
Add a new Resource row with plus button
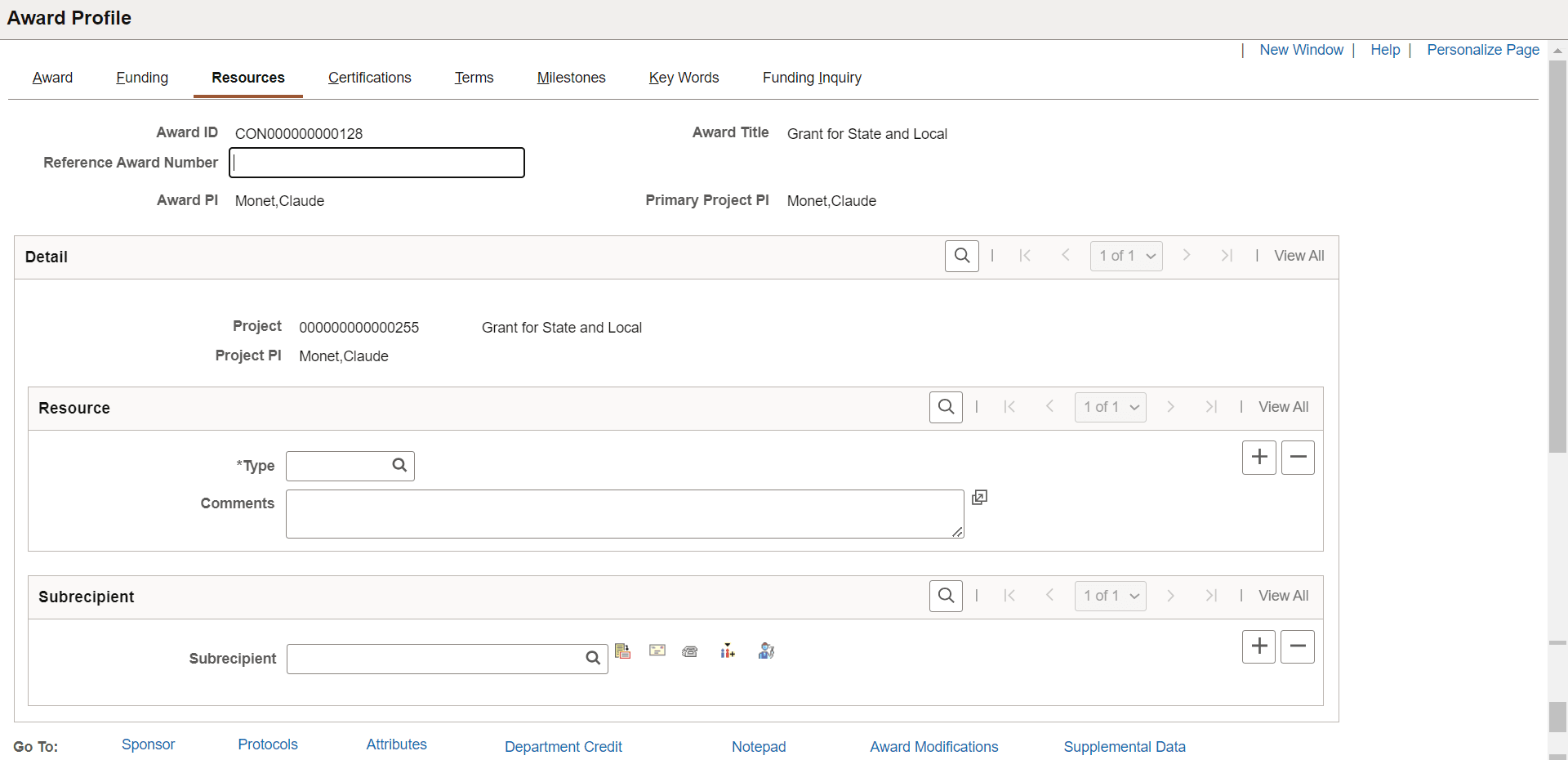(1258, 458)
